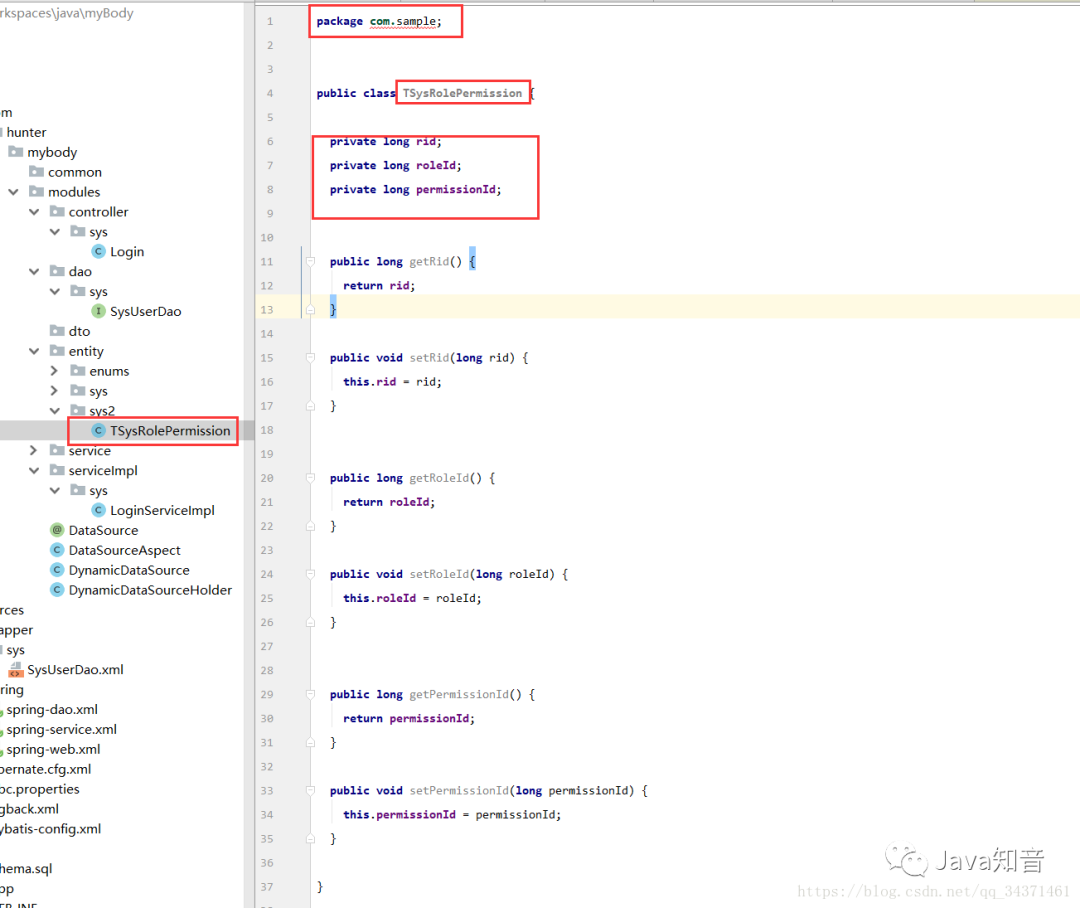Image resolution: width=1080 pixels, height=908 pixels.
Task: Click the enums package folder icon
Action: tap(78, 371)
